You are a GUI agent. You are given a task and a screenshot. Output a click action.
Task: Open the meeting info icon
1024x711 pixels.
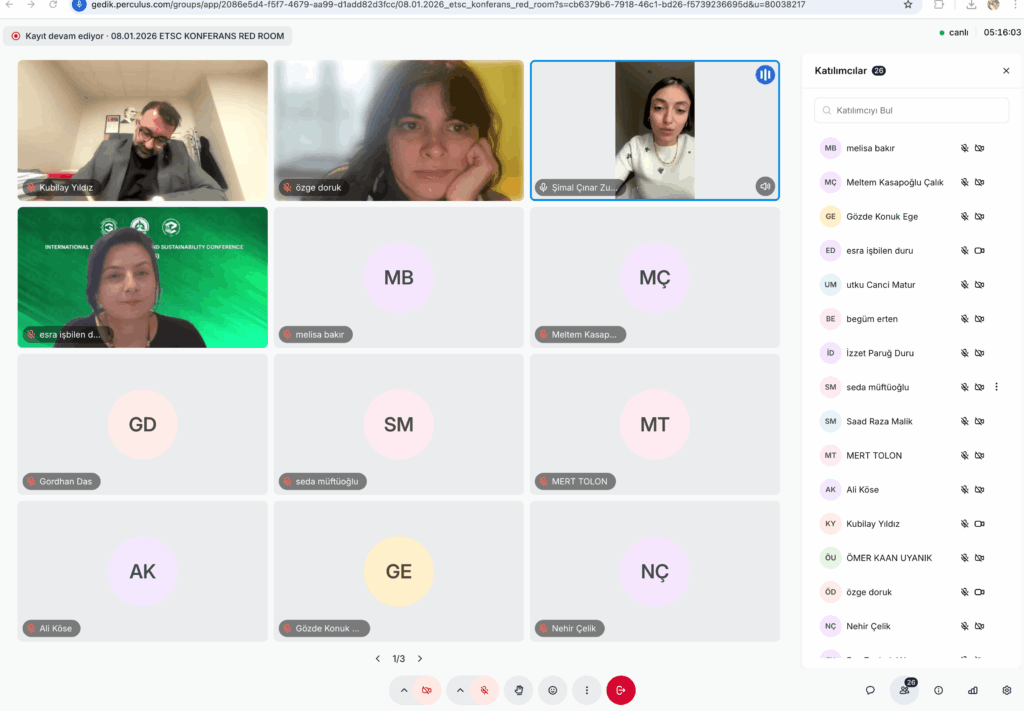click(938, 690)
